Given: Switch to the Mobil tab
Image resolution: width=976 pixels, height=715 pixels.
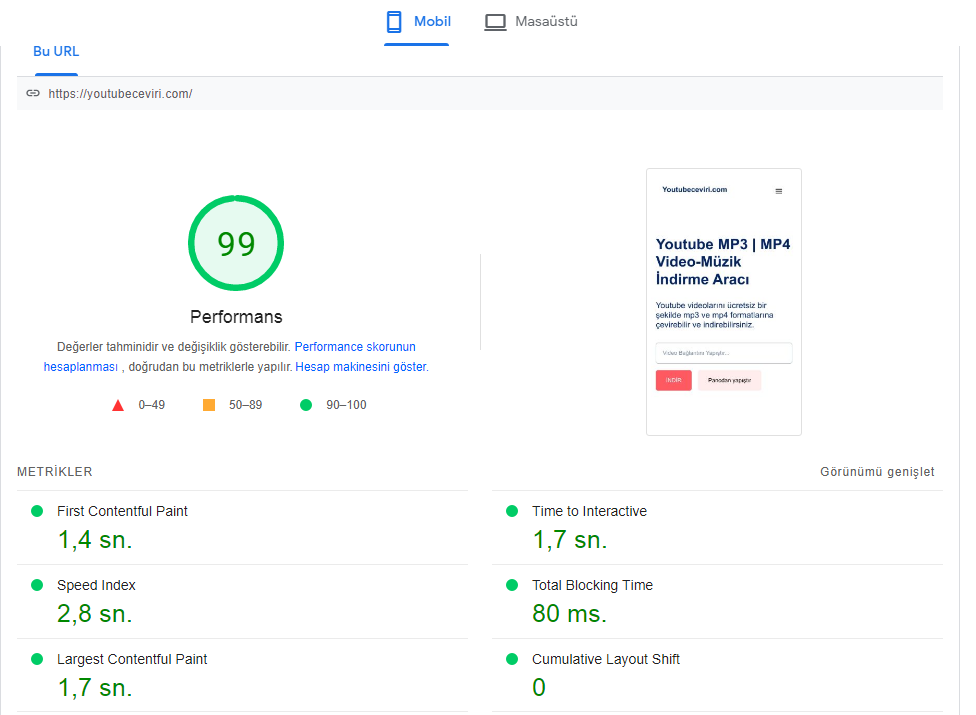Looking at the screenshot, I should (417, 22).
